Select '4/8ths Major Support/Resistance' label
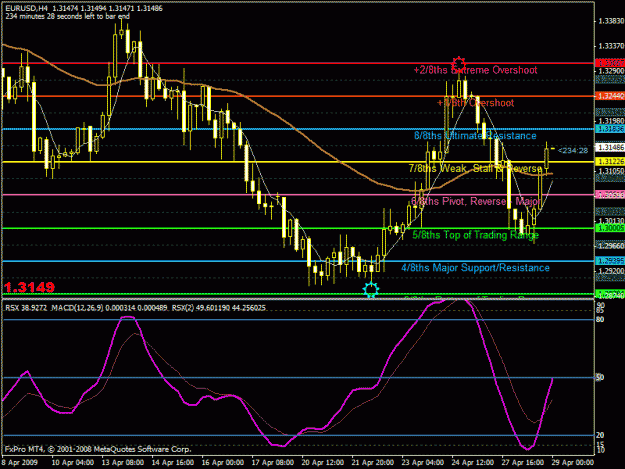The image size is (625, 469). (x=475, y=268)
